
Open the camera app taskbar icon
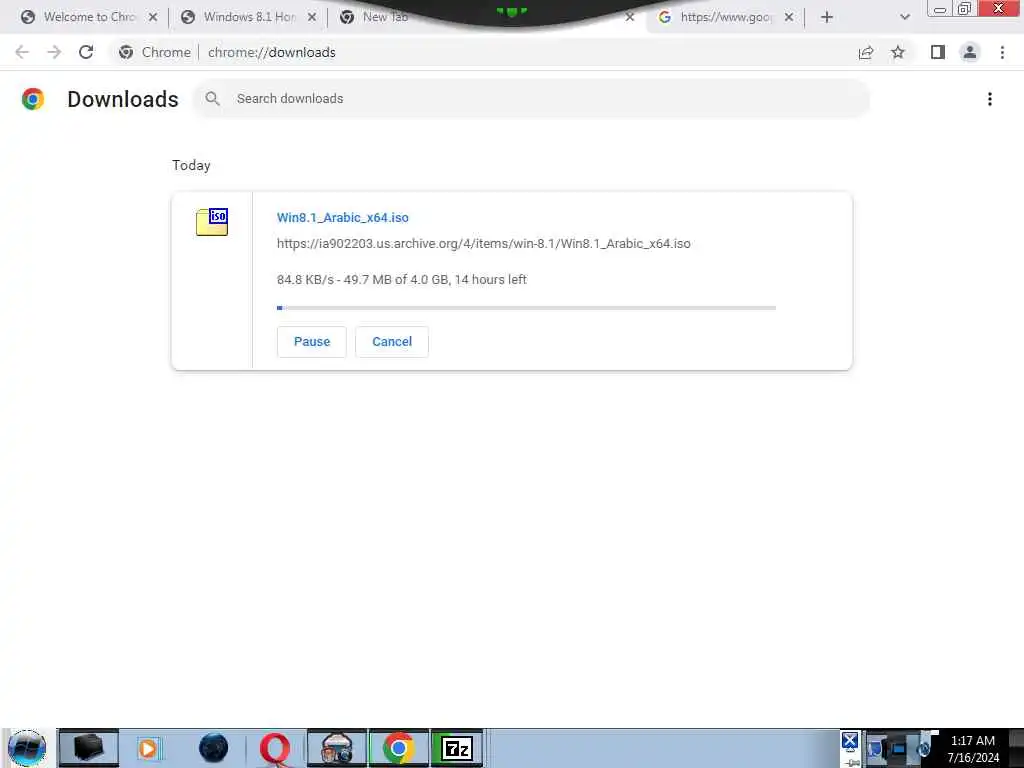337,748
